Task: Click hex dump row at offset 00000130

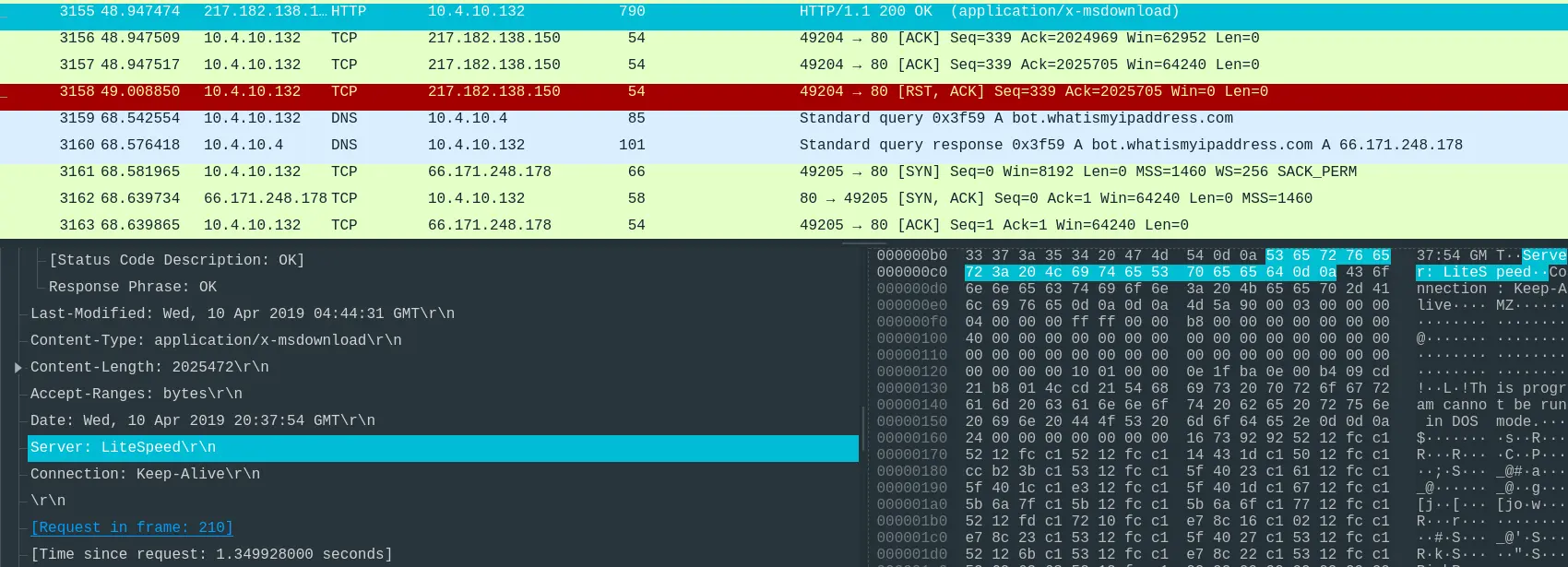Action: [1177, 388]
